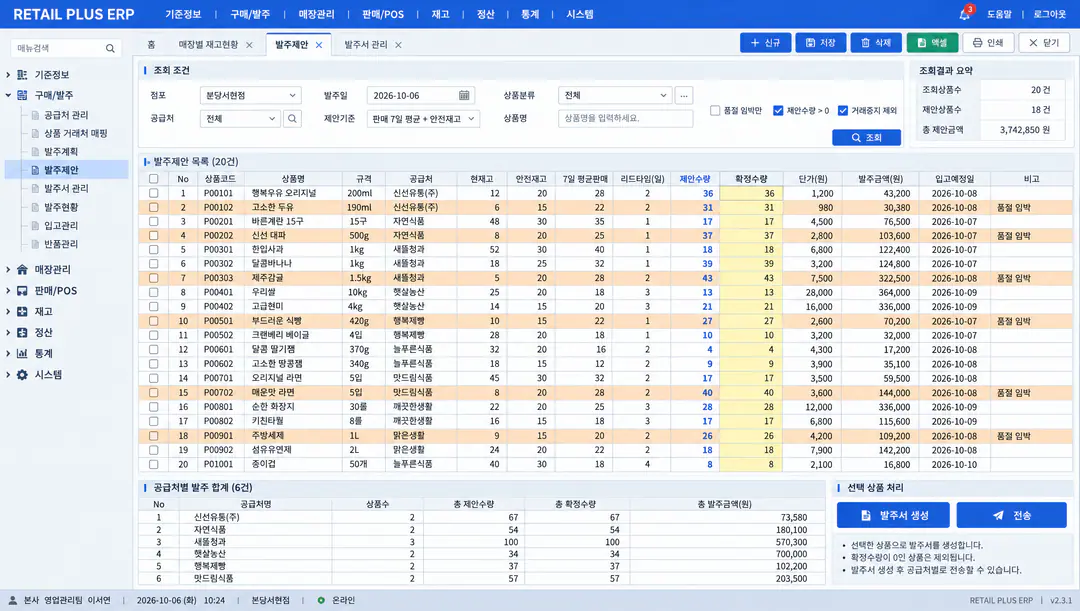
Task: Click the 발주서 생성 button
Action: click(x=893, y=515)
